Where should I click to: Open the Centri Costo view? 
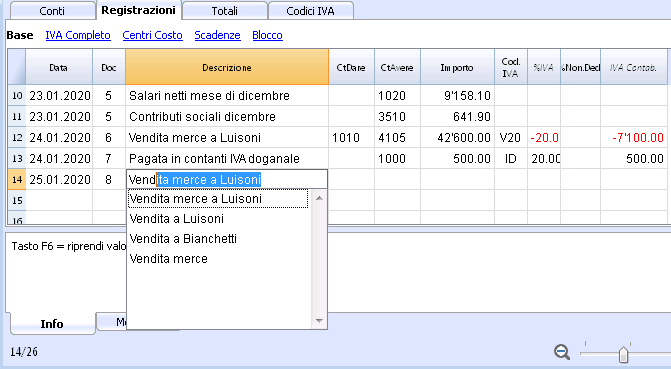tap(152, 35)
